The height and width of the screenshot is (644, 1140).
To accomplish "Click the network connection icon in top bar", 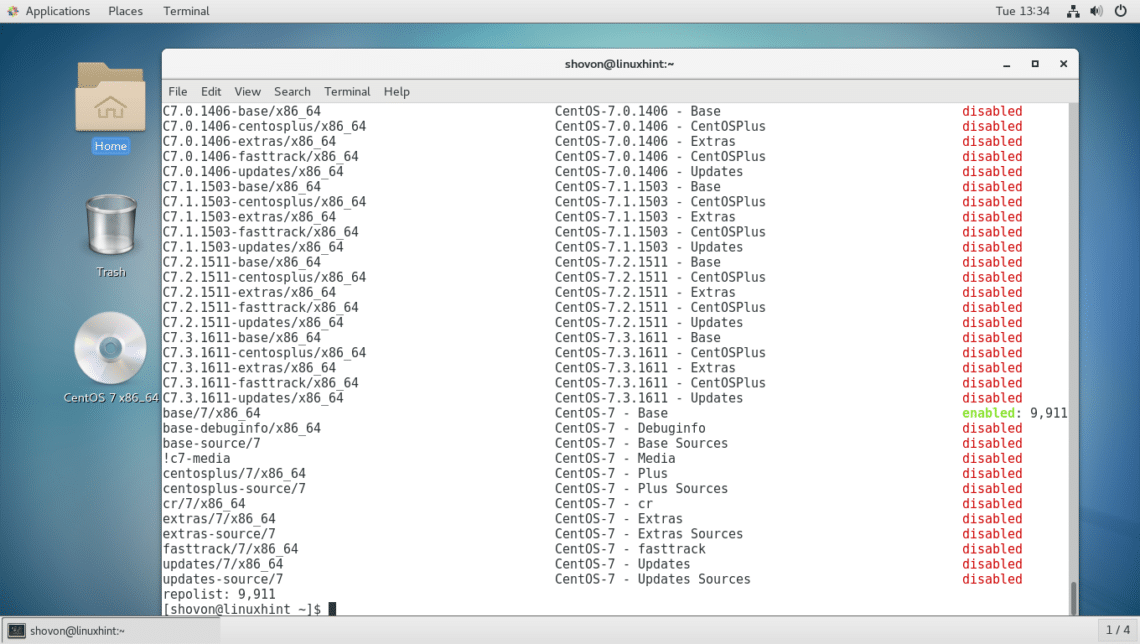I will (x=1073, y=11).
